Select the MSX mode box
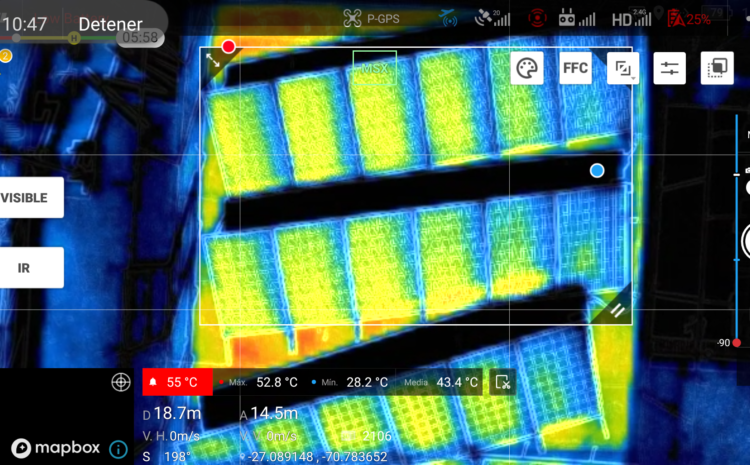Viewport: 750px width, 465px height. coord(375,67)
